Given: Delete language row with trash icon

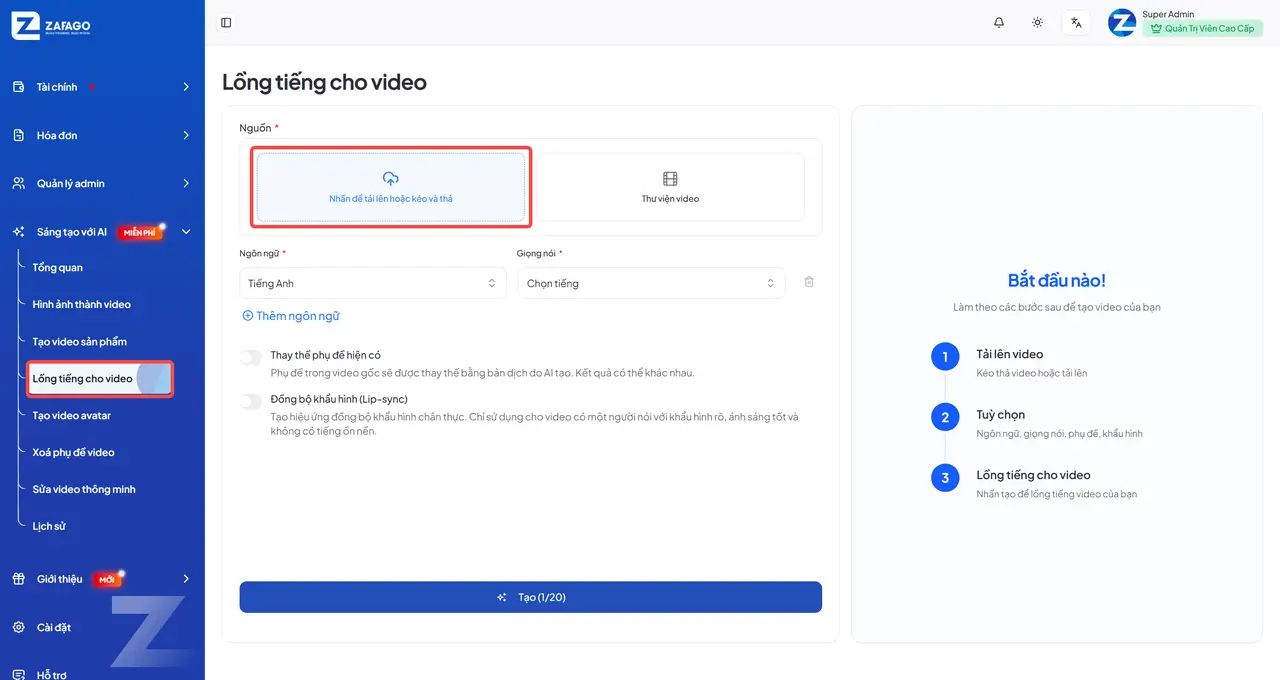Looking at the screenshot, I should point(809,282).
